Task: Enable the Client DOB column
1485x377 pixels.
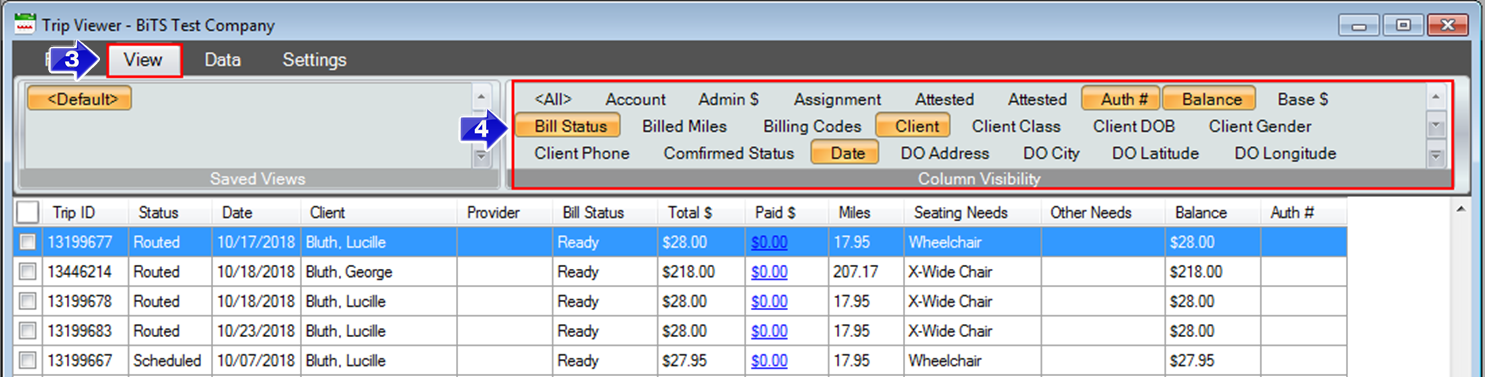Action: pos(1134,126)
